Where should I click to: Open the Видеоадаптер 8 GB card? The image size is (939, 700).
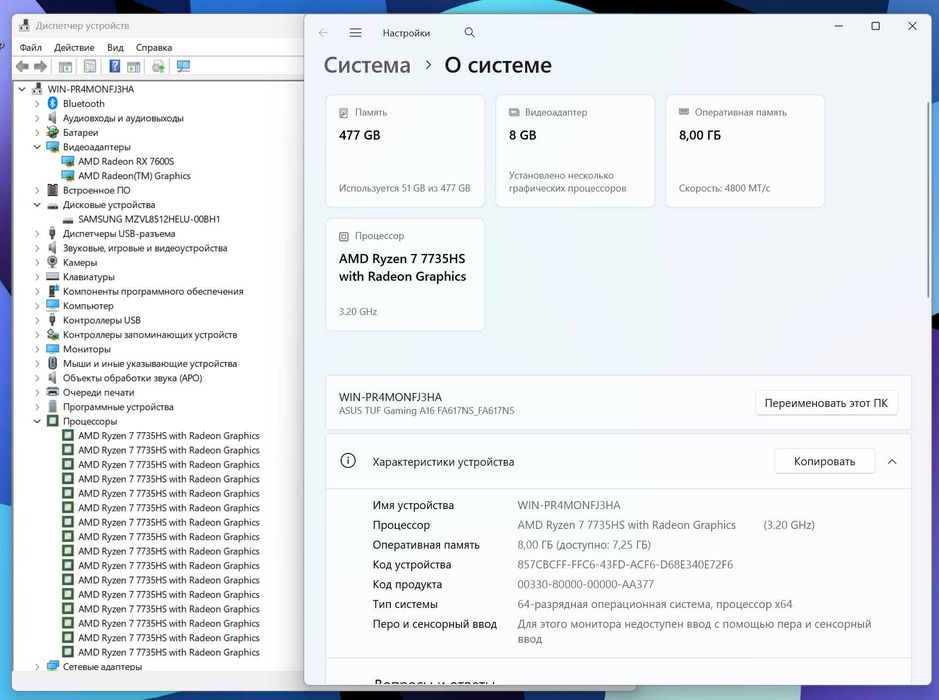[x=575, y=151]
